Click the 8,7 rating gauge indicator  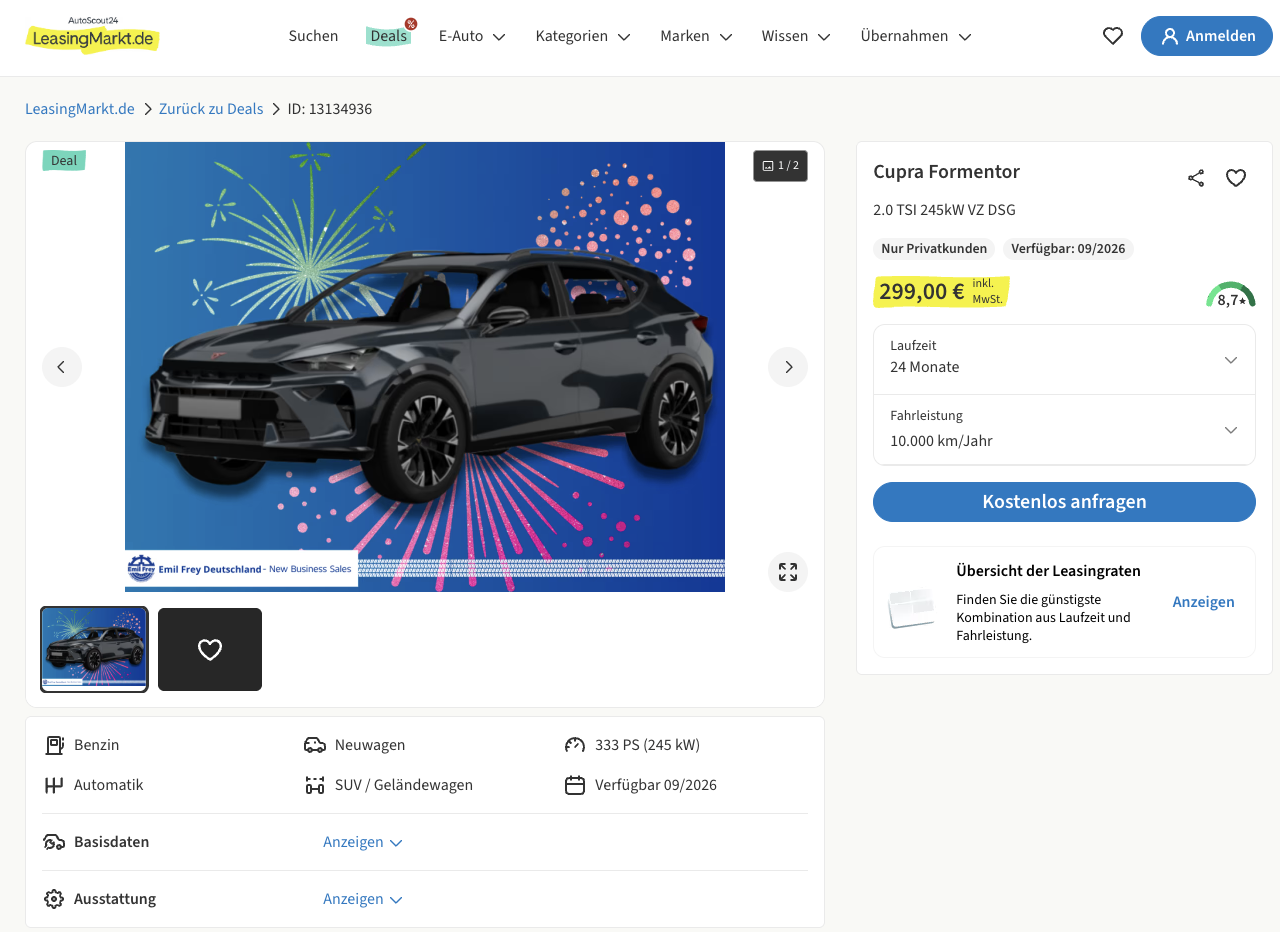pyautogui.click(x=1231, y=295)
